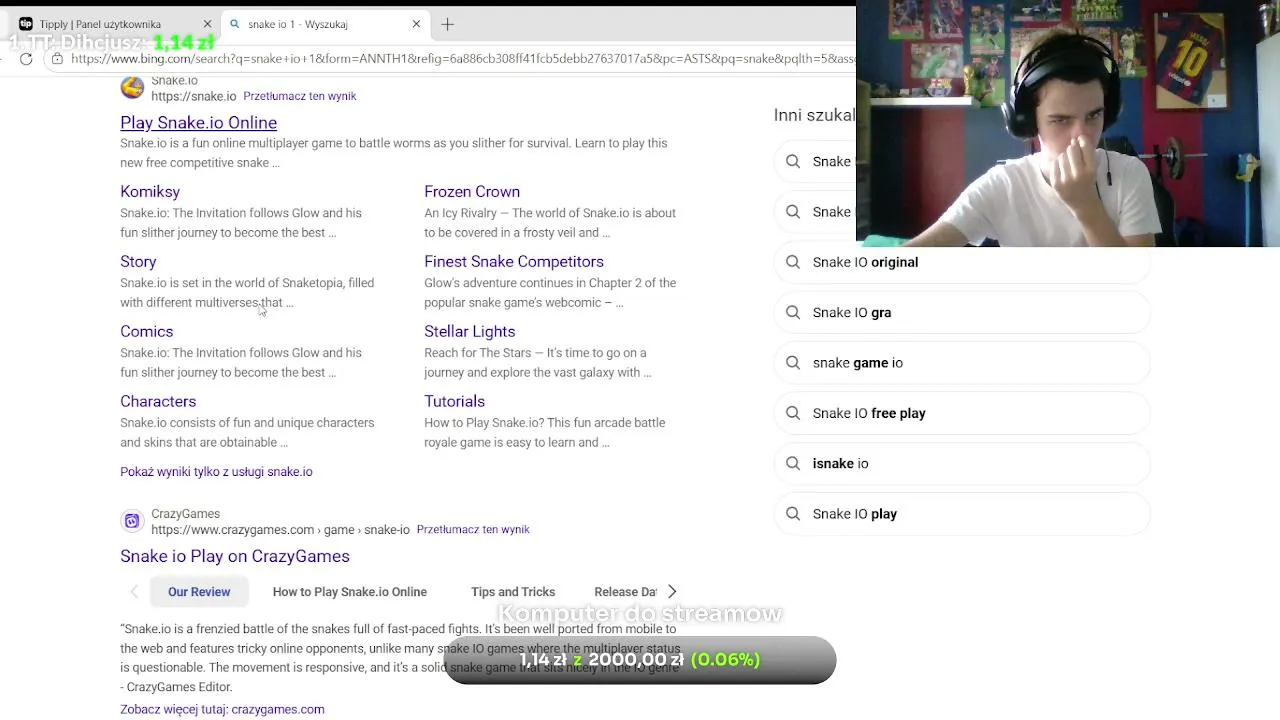Image resolution: width=1280 pixels, height=720 pixels.
Task: Click snippet 'Glow's adventure continues in Chapter 2'
Action: pos(550,293)
